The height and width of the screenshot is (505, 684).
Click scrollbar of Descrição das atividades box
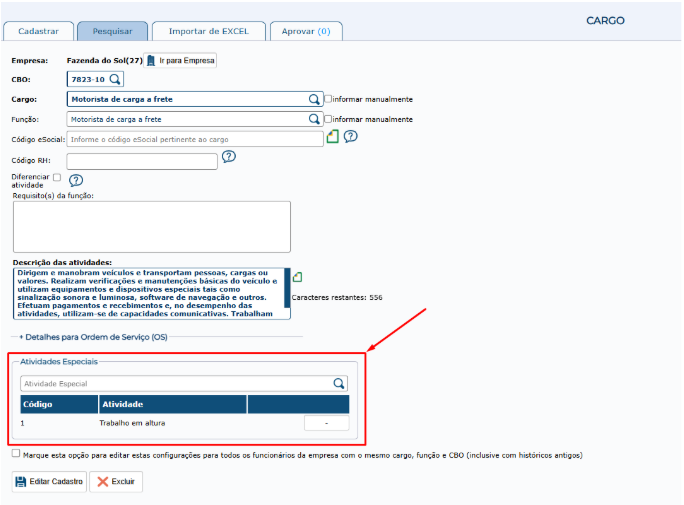point(287,288)
